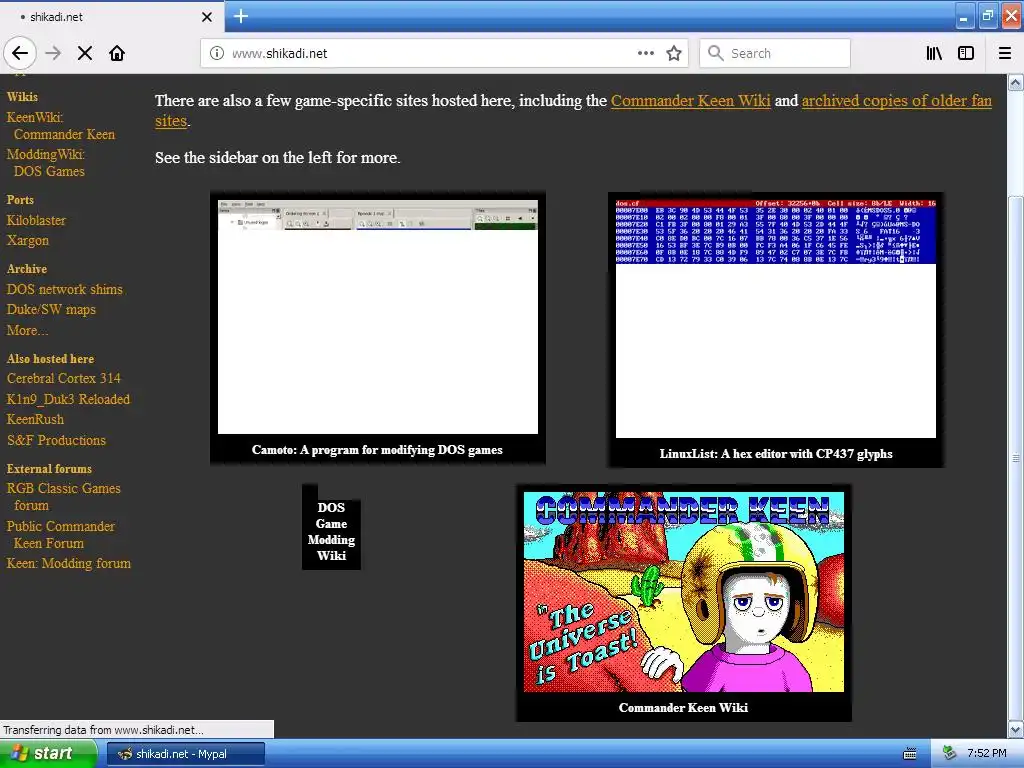
Task: Click the Transferring data status message
Action: [x=103, y=729]
